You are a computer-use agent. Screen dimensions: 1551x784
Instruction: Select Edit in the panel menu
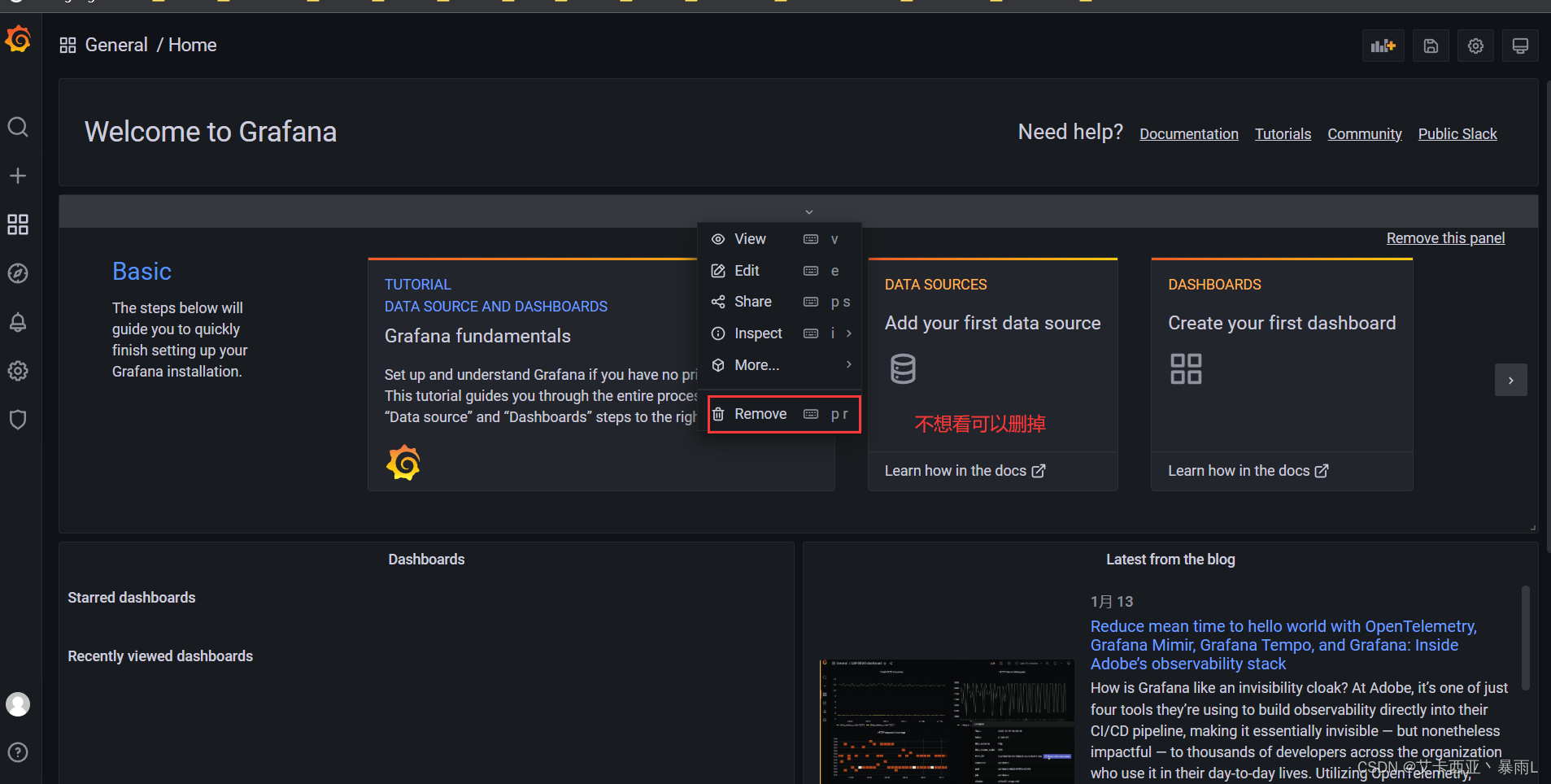(x=779, y=271)
